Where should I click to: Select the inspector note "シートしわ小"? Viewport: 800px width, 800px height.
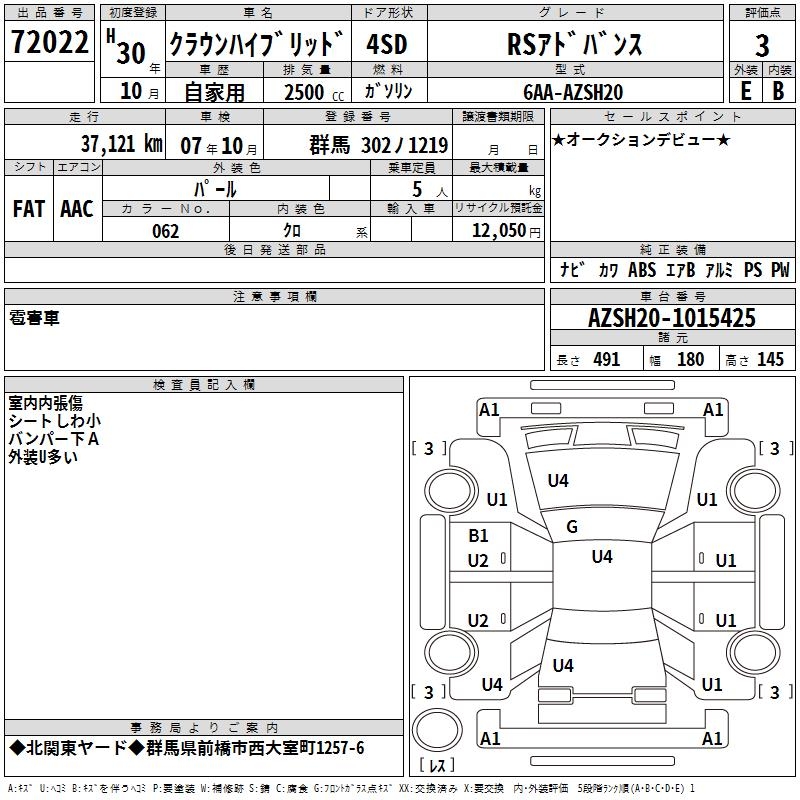[55, 421]
